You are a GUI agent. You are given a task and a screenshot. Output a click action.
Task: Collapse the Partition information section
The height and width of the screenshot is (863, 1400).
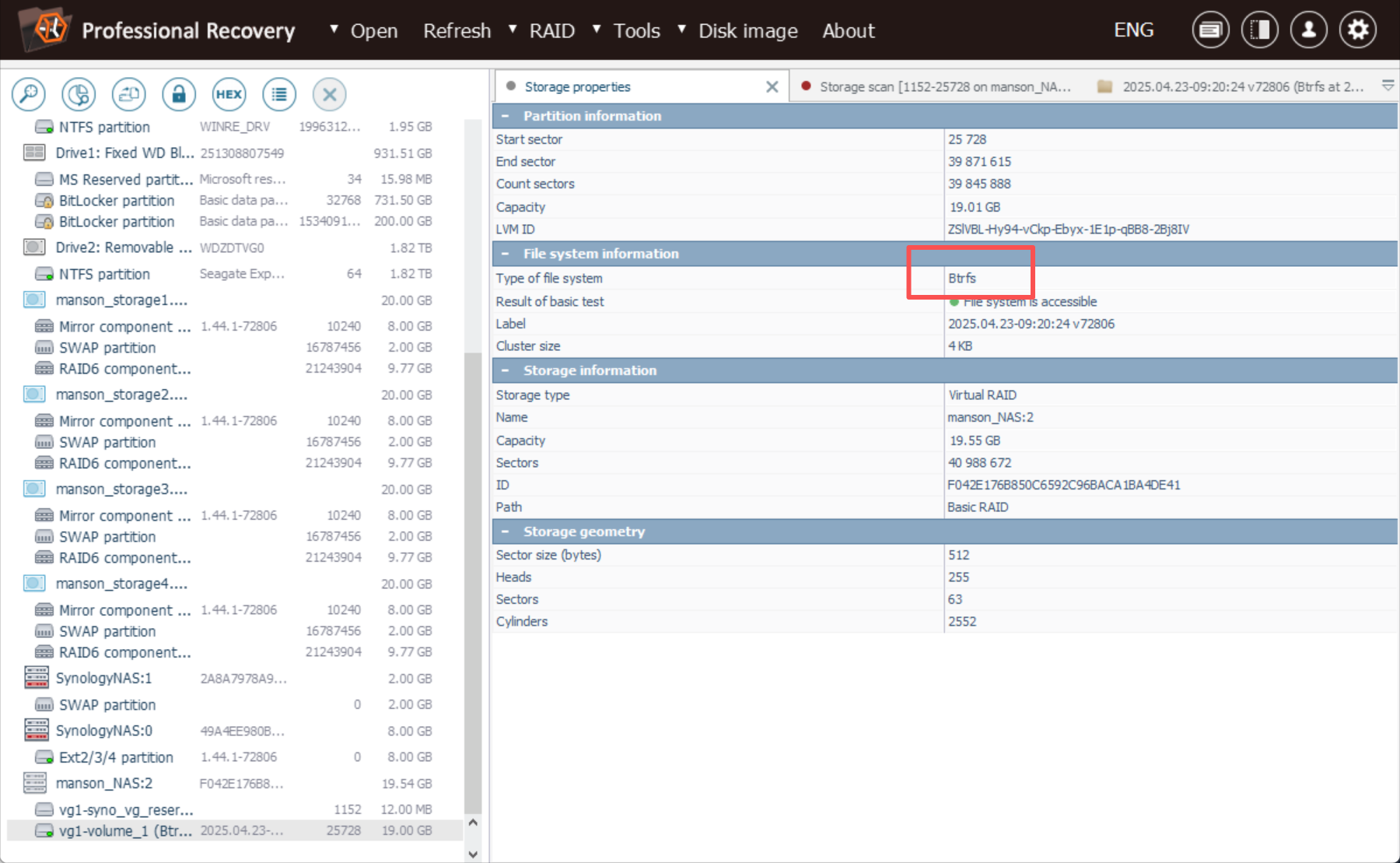506,116
